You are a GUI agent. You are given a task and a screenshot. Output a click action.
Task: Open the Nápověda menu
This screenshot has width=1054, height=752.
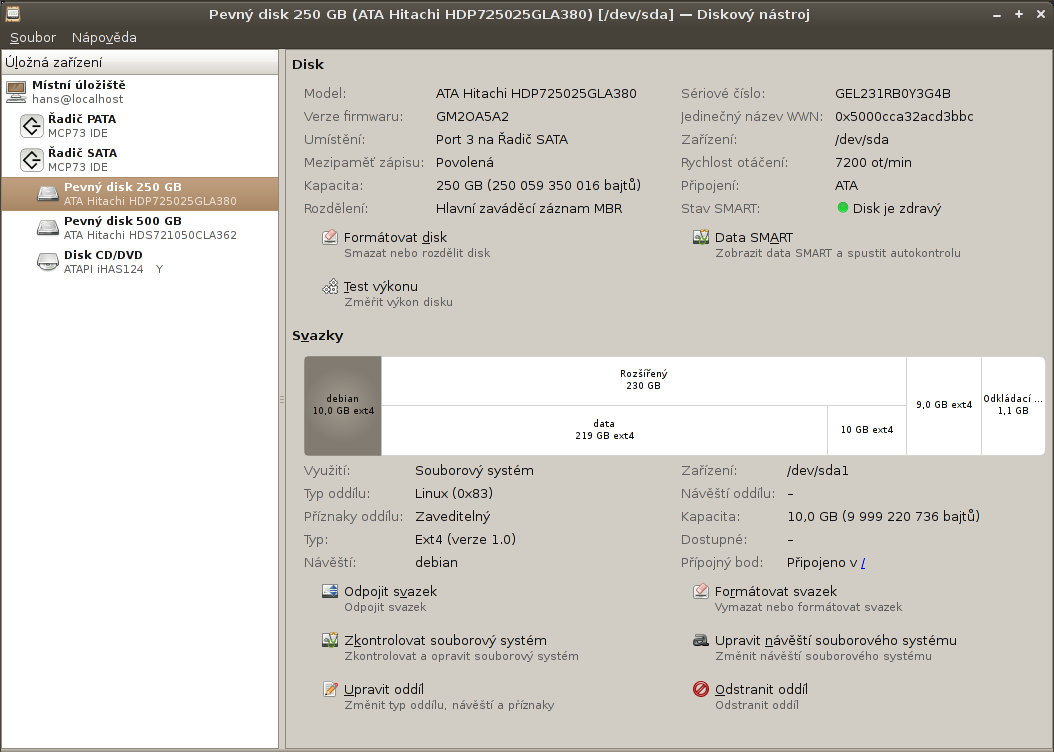click(x=104, y=37)
